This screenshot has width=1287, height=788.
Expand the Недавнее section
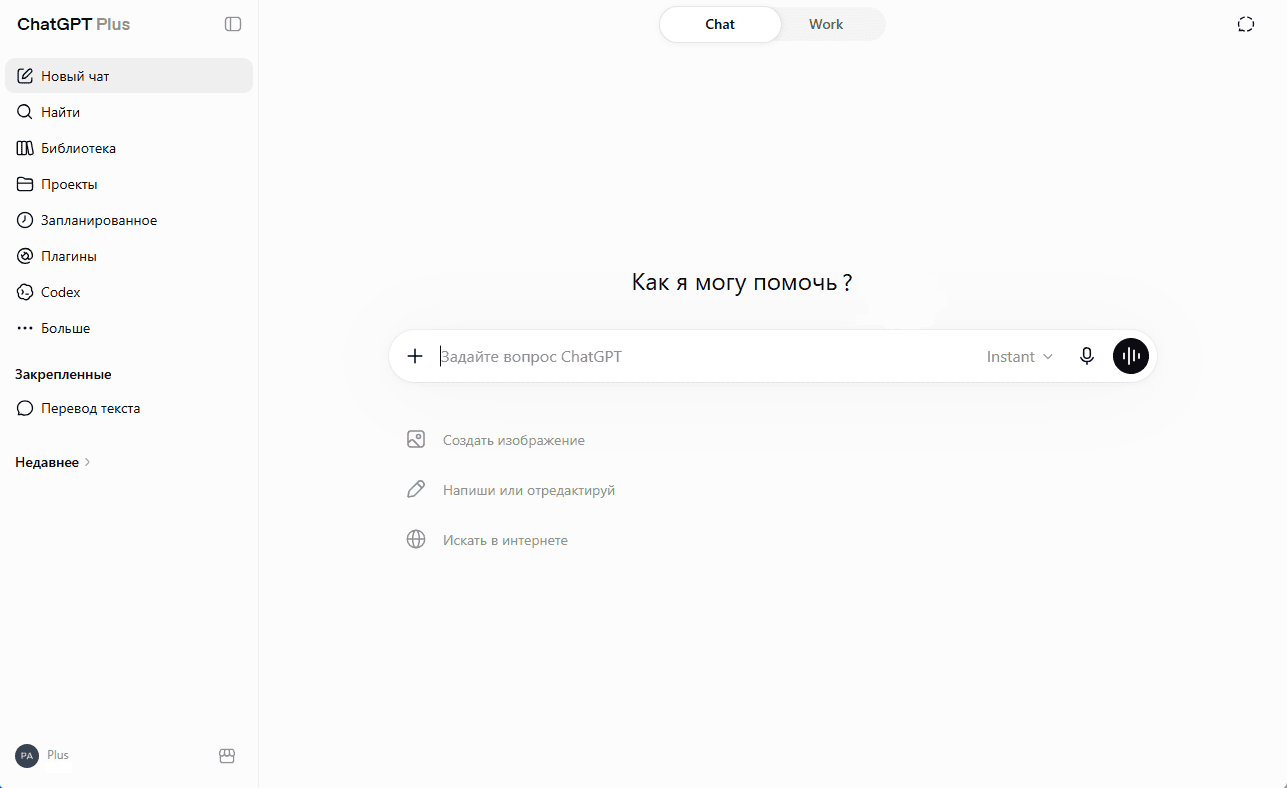pos(53,462)
